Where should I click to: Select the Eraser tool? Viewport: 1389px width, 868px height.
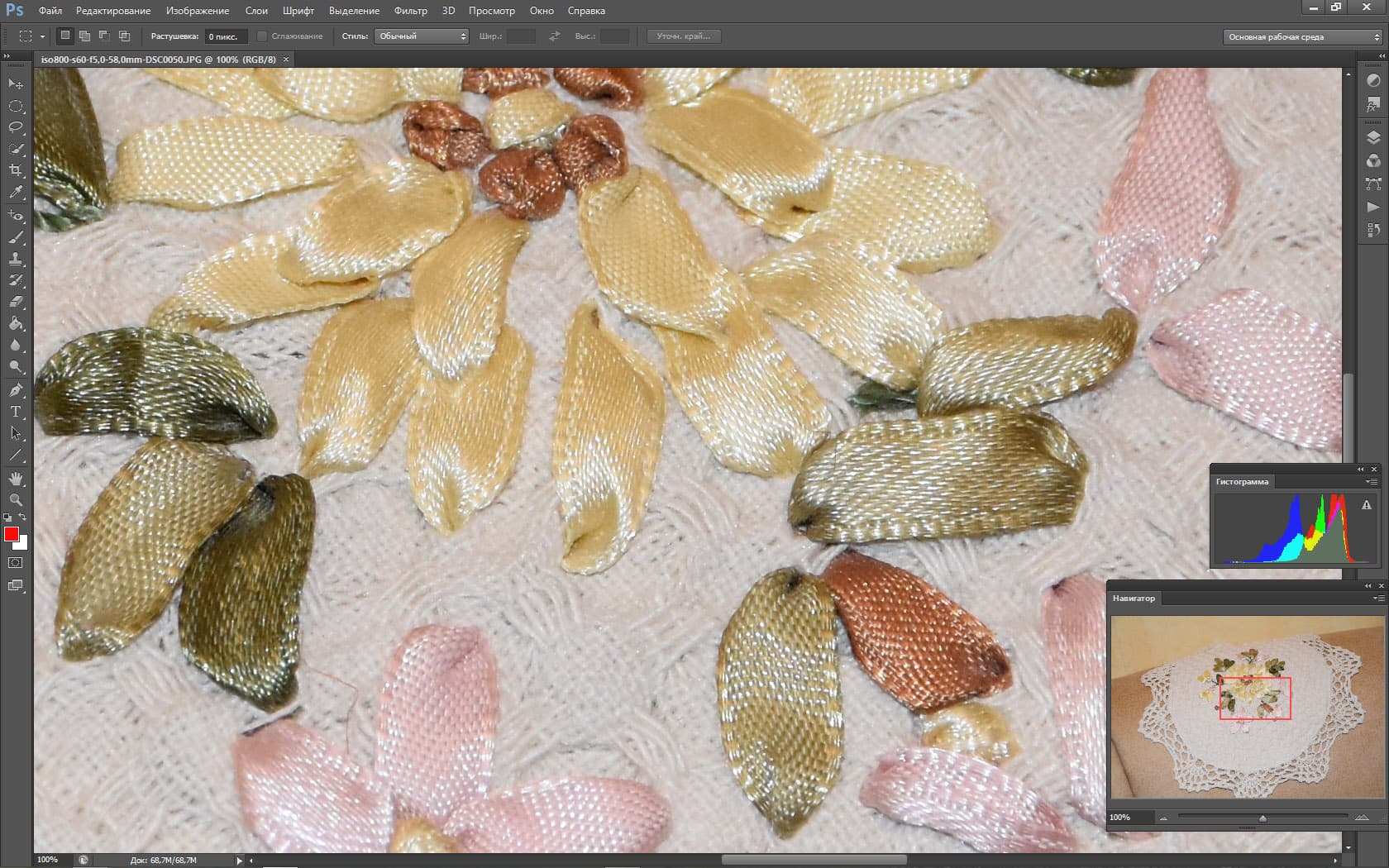16,302
